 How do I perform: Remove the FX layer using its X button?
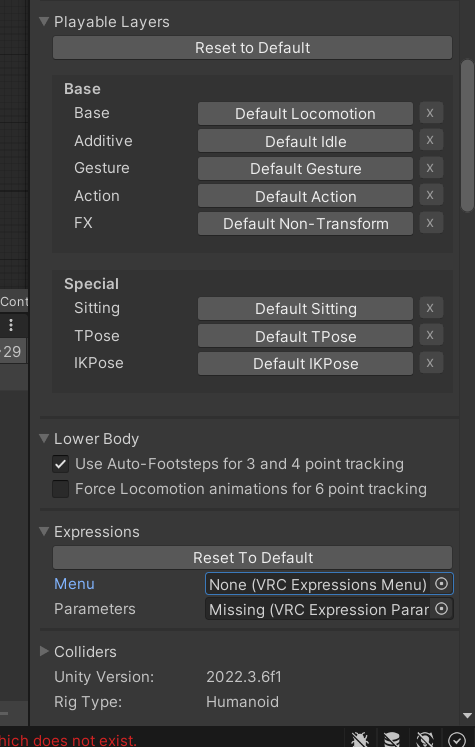pos(431,223)
